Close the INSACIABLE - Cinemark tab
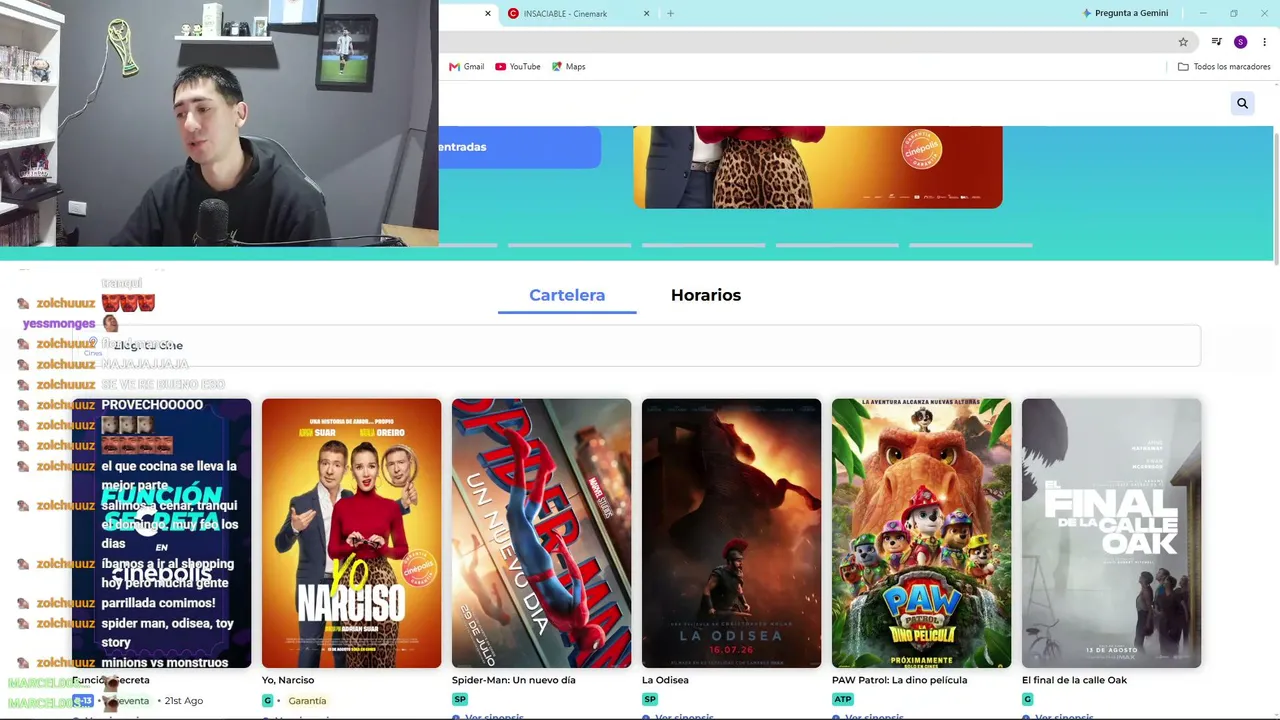 pos(646,13)
